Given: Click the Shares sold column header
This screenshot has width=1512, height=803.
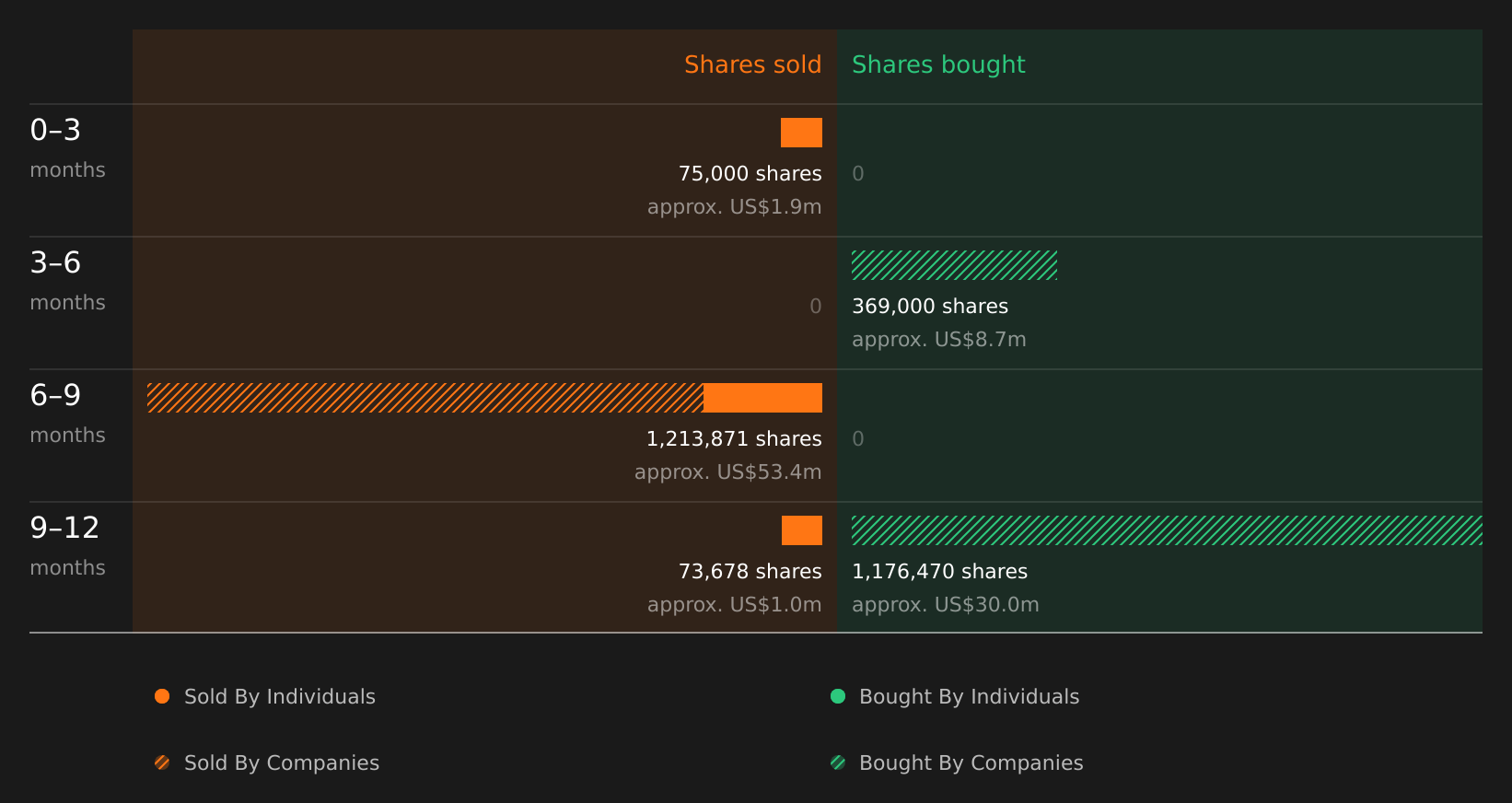Looking at the screenshot, I should [752, 64].
